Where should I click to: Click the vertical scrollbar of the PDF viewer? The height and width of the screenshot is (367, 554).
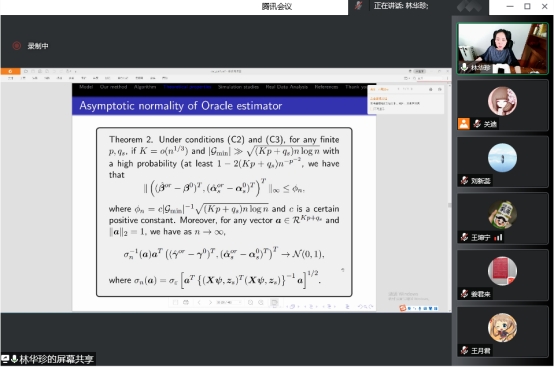coord(449,197)
